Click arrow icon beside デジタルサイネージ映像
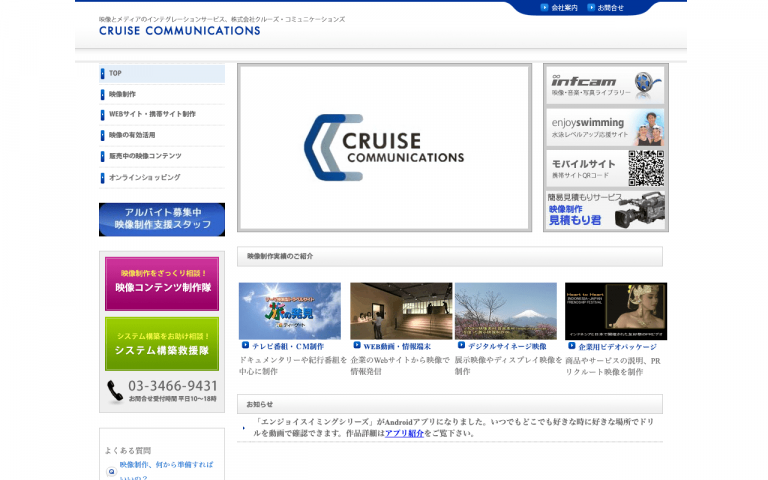The width and height of the screenshot is (768, 480). [461, 345]
